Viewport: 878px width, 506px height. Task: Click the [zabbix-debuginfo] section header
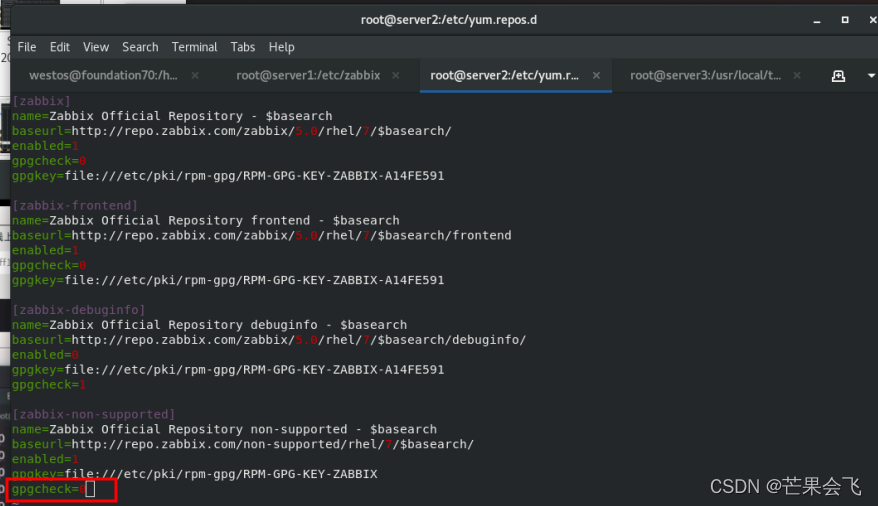point(79,310)
